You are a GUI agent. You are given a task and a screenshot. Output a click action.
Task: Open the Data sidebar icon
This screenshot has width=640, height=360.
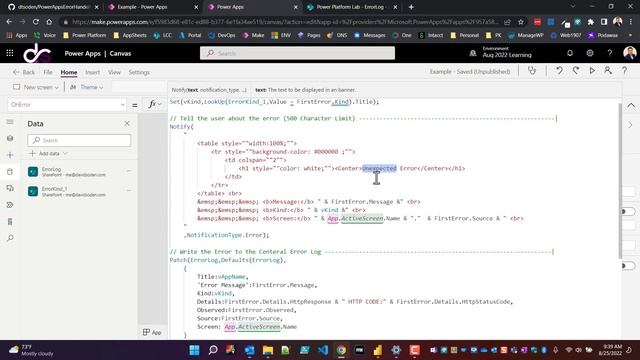[10, 172]
